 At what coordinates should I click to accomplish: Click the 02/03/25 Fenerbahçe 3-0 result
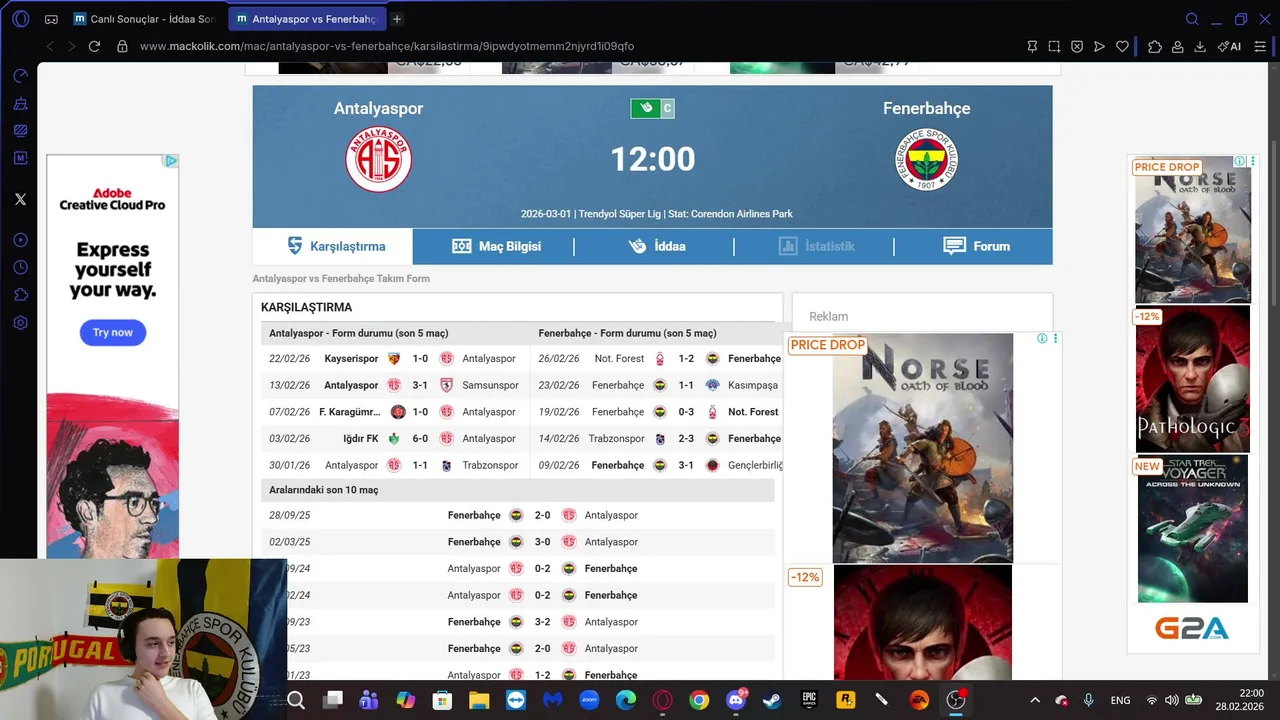(x=542, y=542)
